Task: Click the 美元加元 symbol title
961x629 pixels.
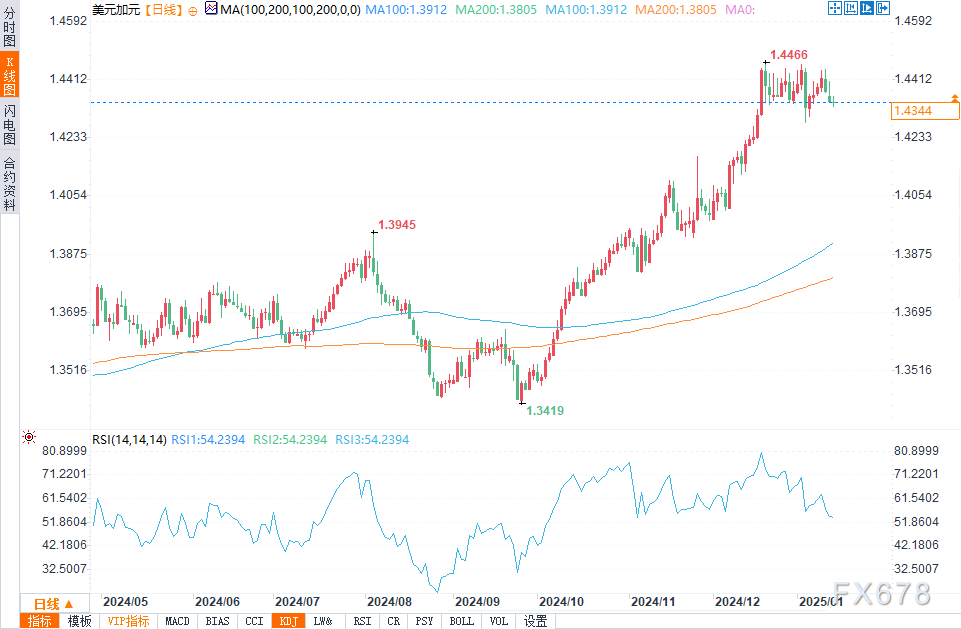Action: point(116,10)
